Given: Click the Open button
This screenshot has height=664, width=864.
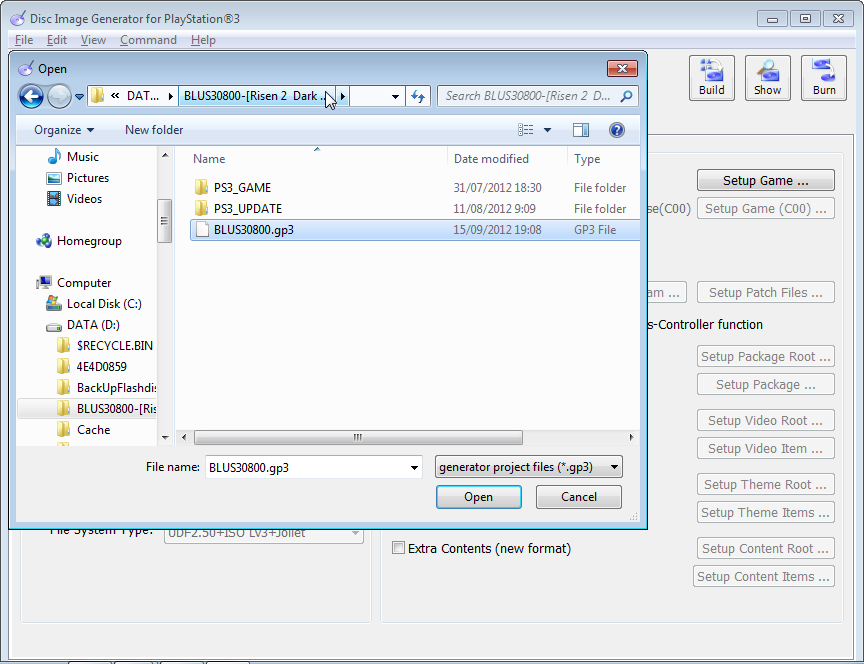Looking at the screenshot, I should [x=478, y=496].
